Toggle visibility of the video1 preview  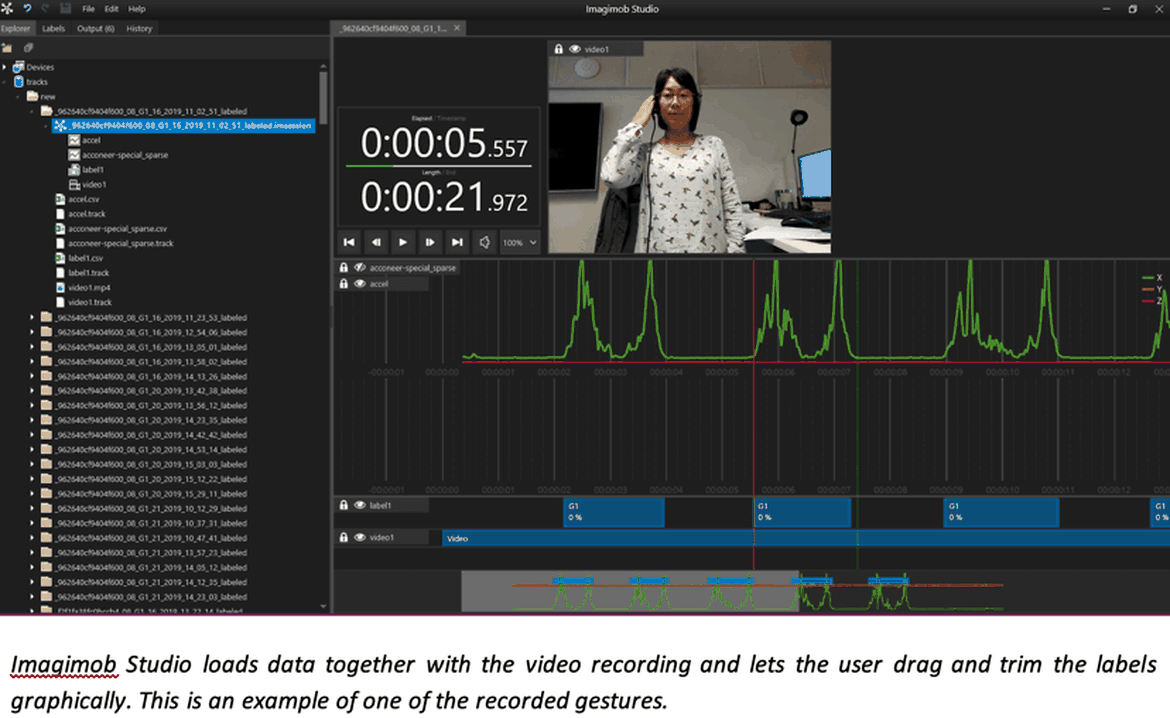[575, 49]
